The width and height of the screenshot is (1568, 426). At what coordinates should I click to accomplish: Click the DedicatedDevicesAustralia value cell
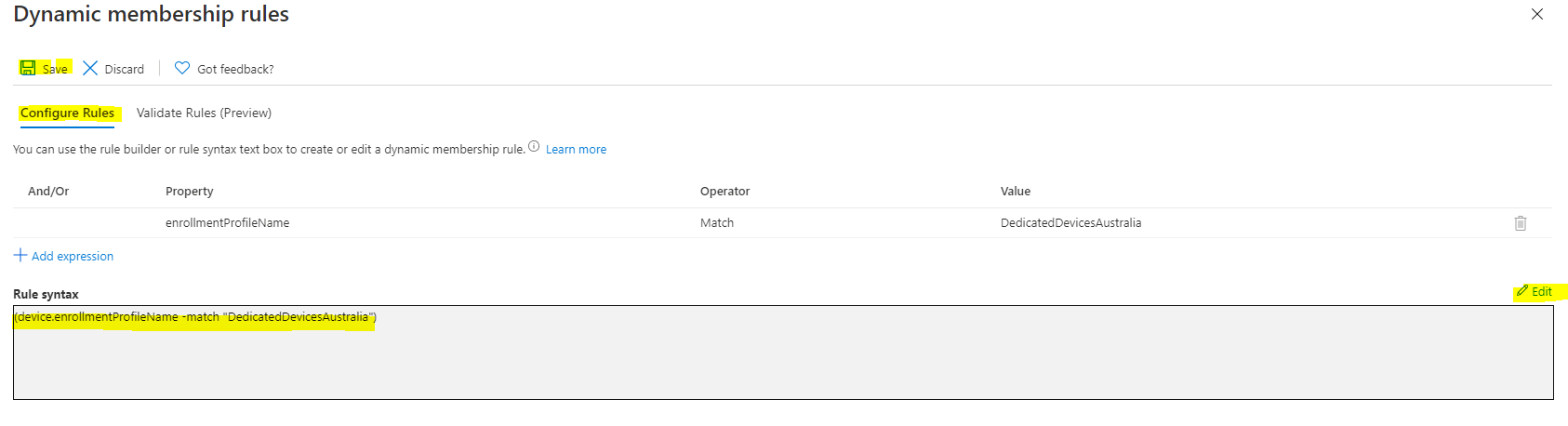tap(1070, 223)
